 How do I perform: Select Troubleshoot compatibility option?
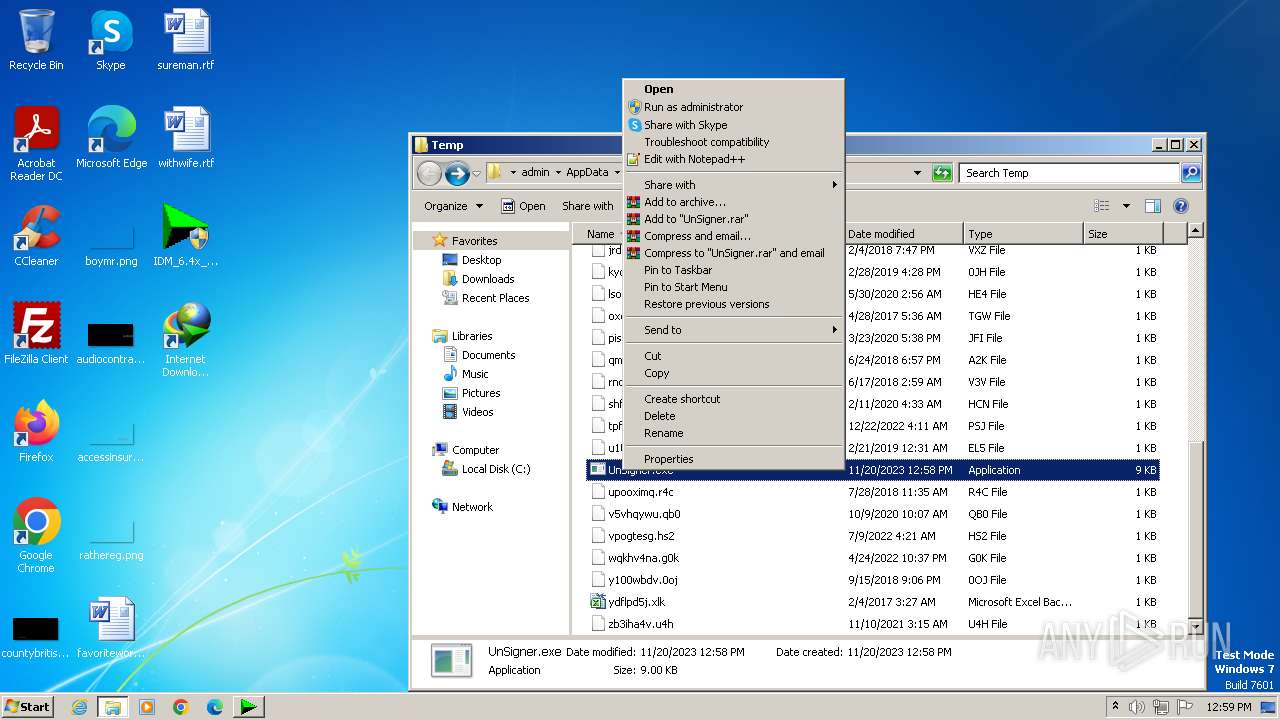733,142
